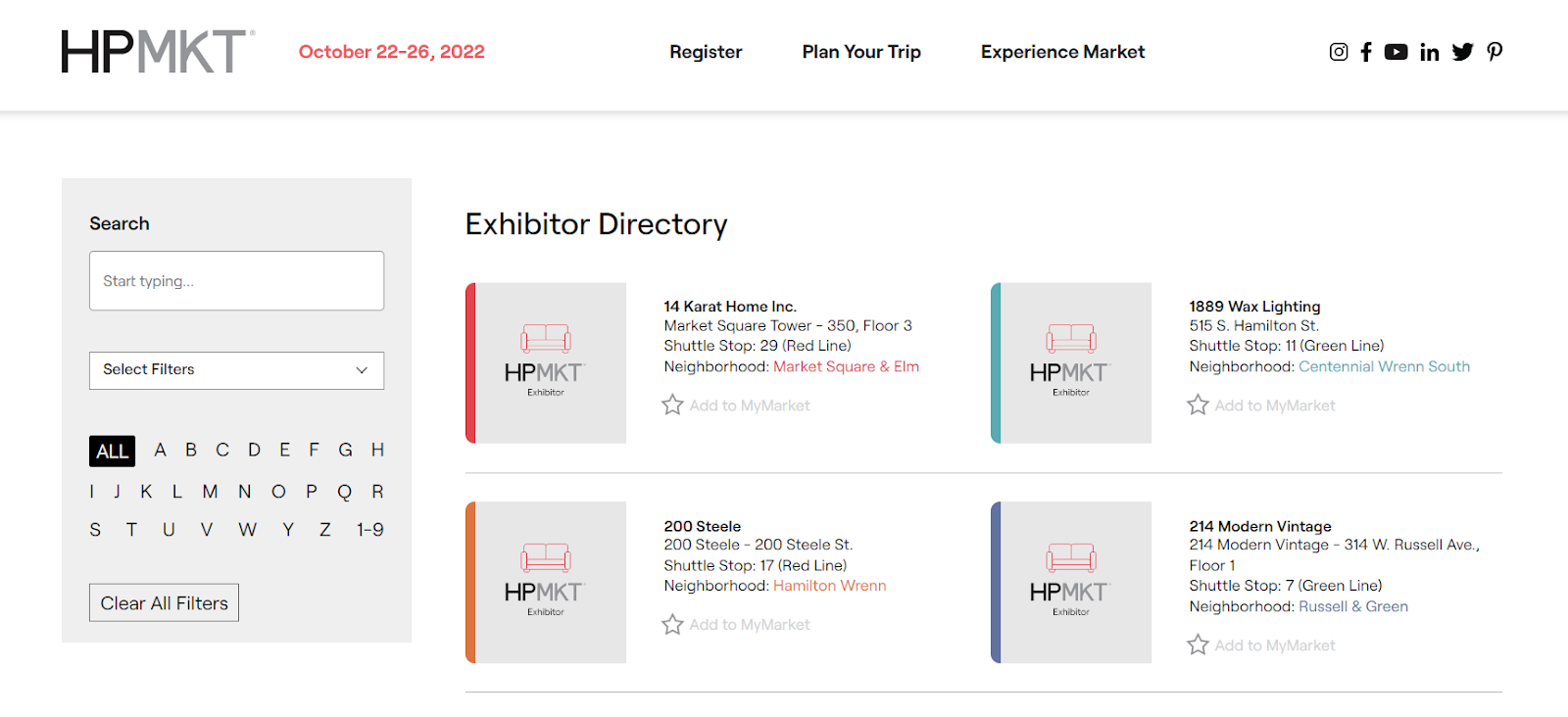Filter exhibitors by letter T
1568x717 pixels.
131,530
